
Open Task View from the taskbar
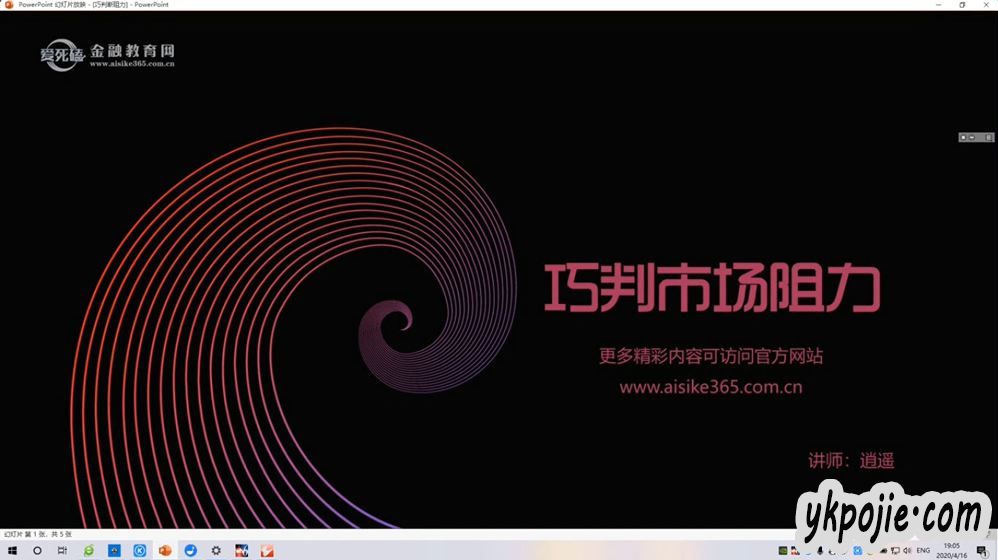(x=62, y=550)
